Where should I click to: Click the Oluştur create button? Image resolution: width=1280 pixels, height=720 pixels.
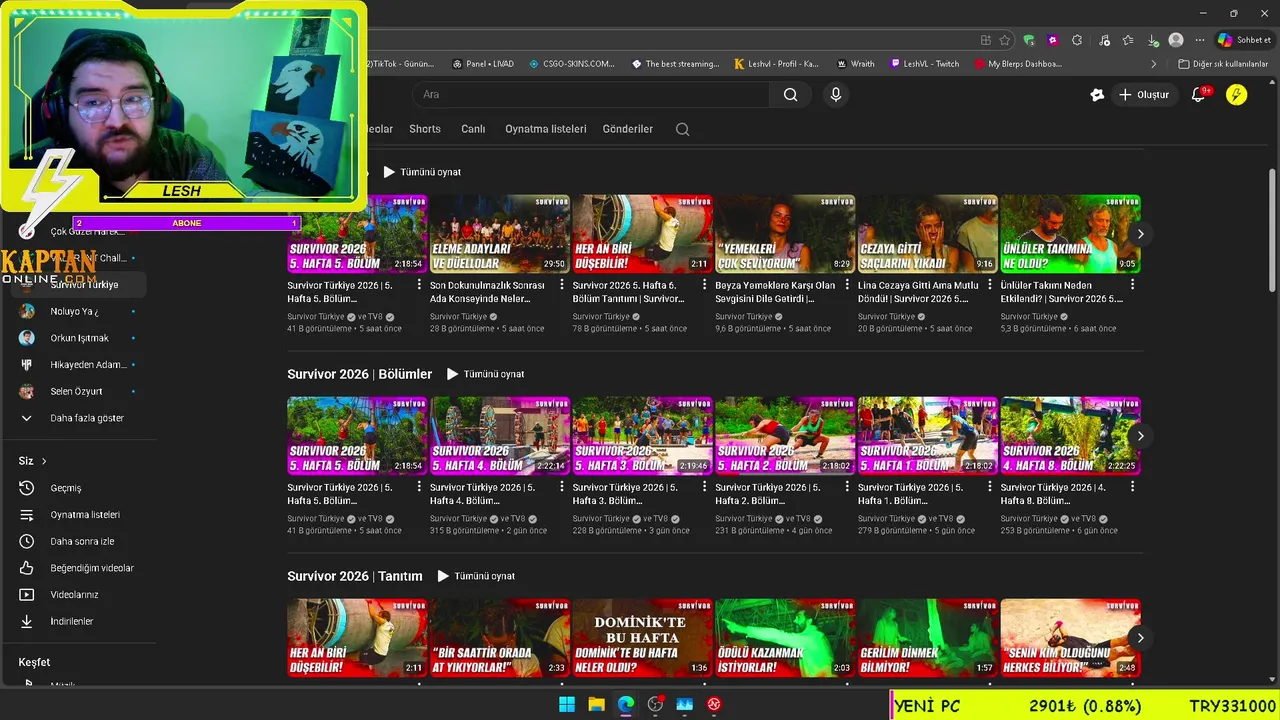pos(1144,95)
